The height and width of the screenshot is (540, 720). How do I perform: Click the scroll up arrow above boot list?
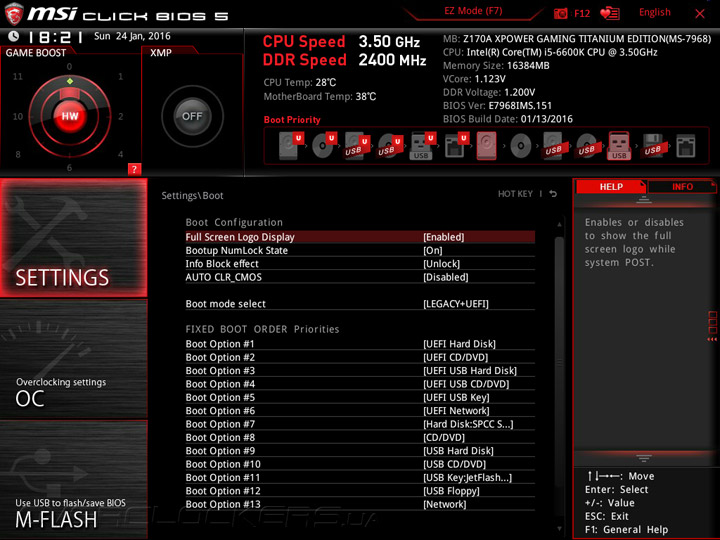click(x=559, y=225)
